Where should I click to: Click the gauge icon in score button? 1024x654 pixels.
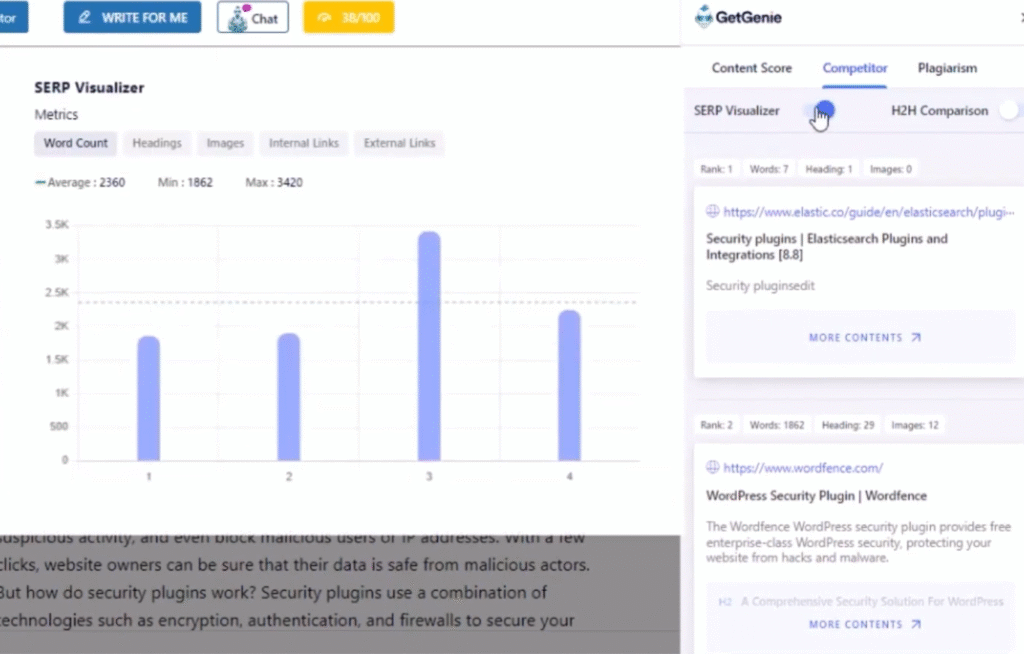[x=325, y=18]
